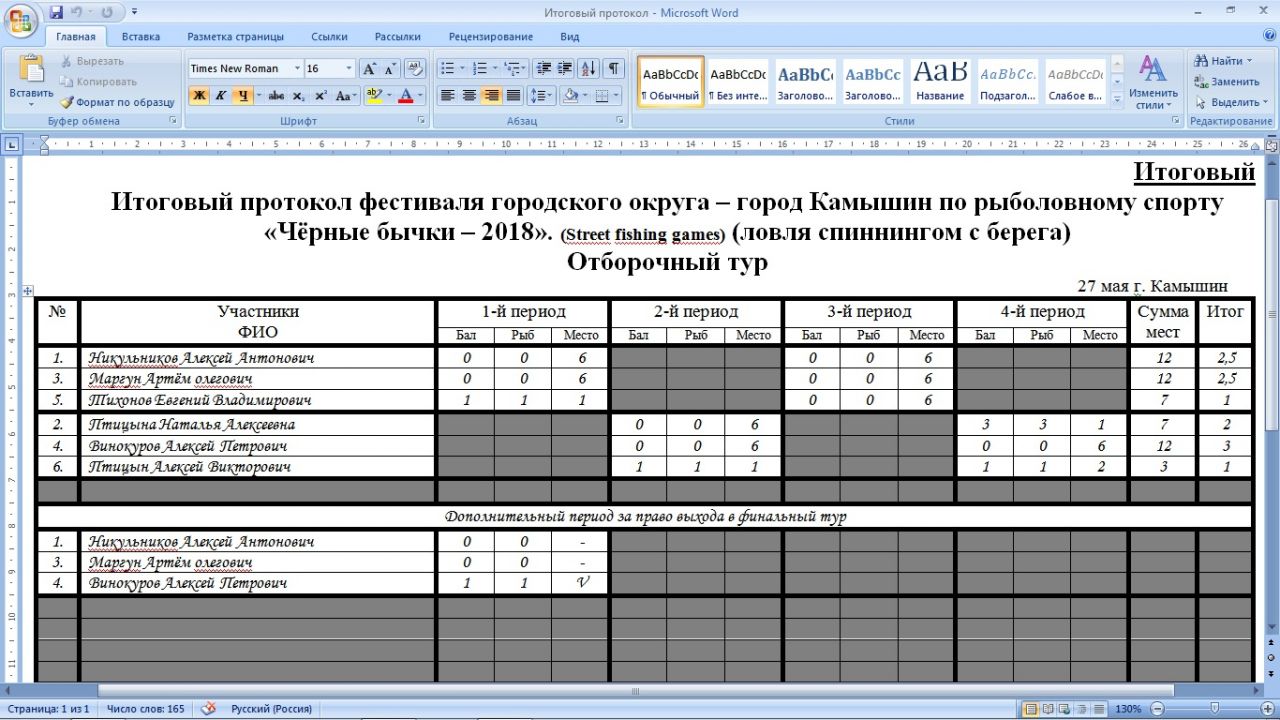The width and height of the screenshot is (1280, 720).
Task: Switch to Full Screen Reading view
Action: pyautogui.click(x=1049, y=709)
